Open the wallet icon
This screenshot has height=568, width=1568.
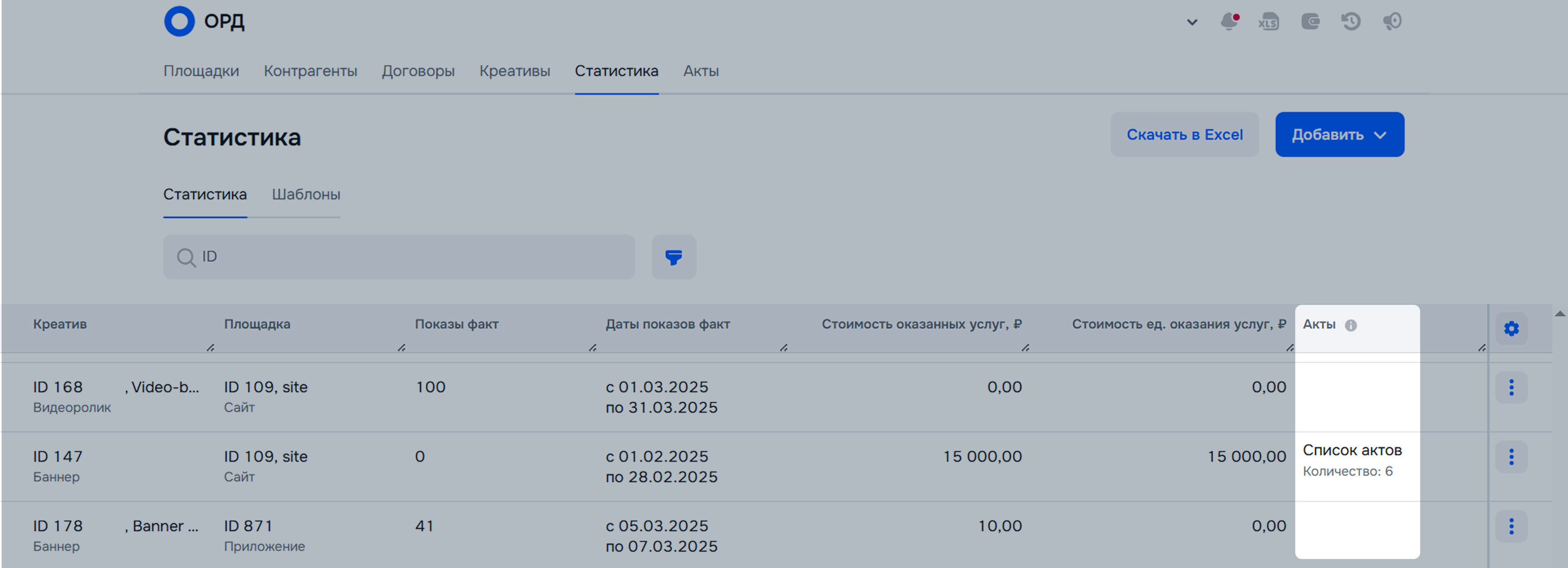coord(1310,21)
